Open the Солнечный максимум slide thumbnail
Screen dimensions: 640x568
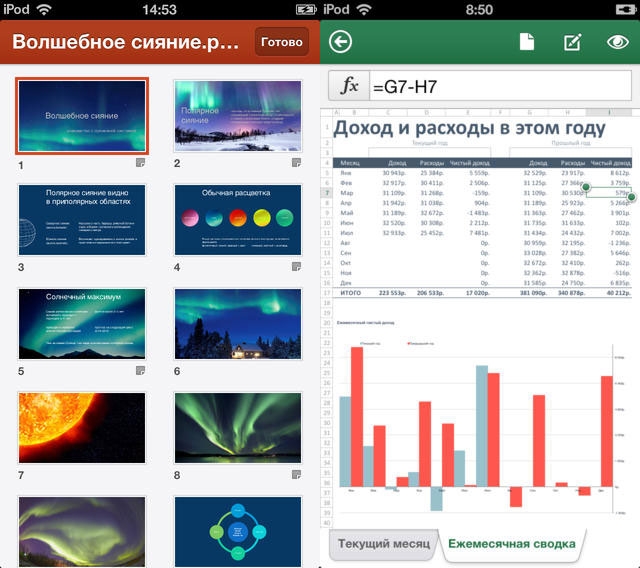(x=82, y=323)
